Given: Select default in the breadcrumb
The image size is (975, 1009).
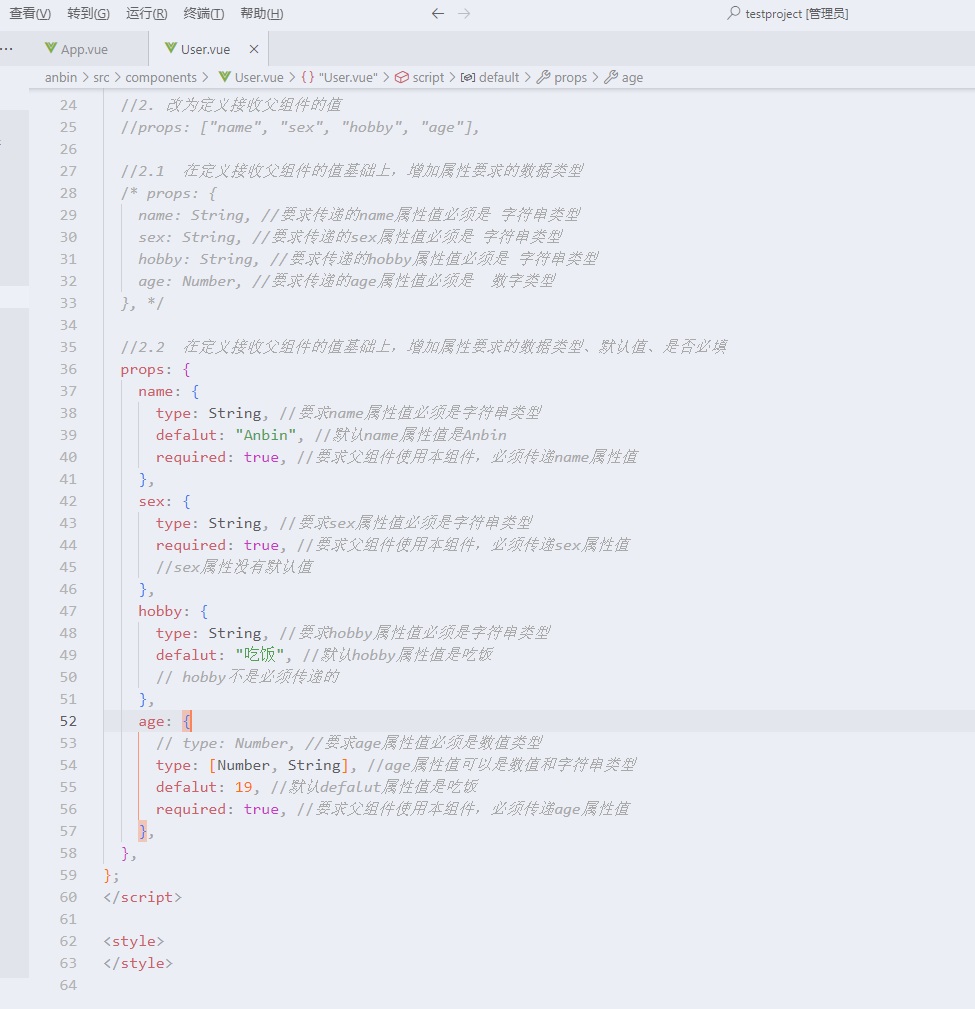Looking at the screenshot, I should 499,77.
